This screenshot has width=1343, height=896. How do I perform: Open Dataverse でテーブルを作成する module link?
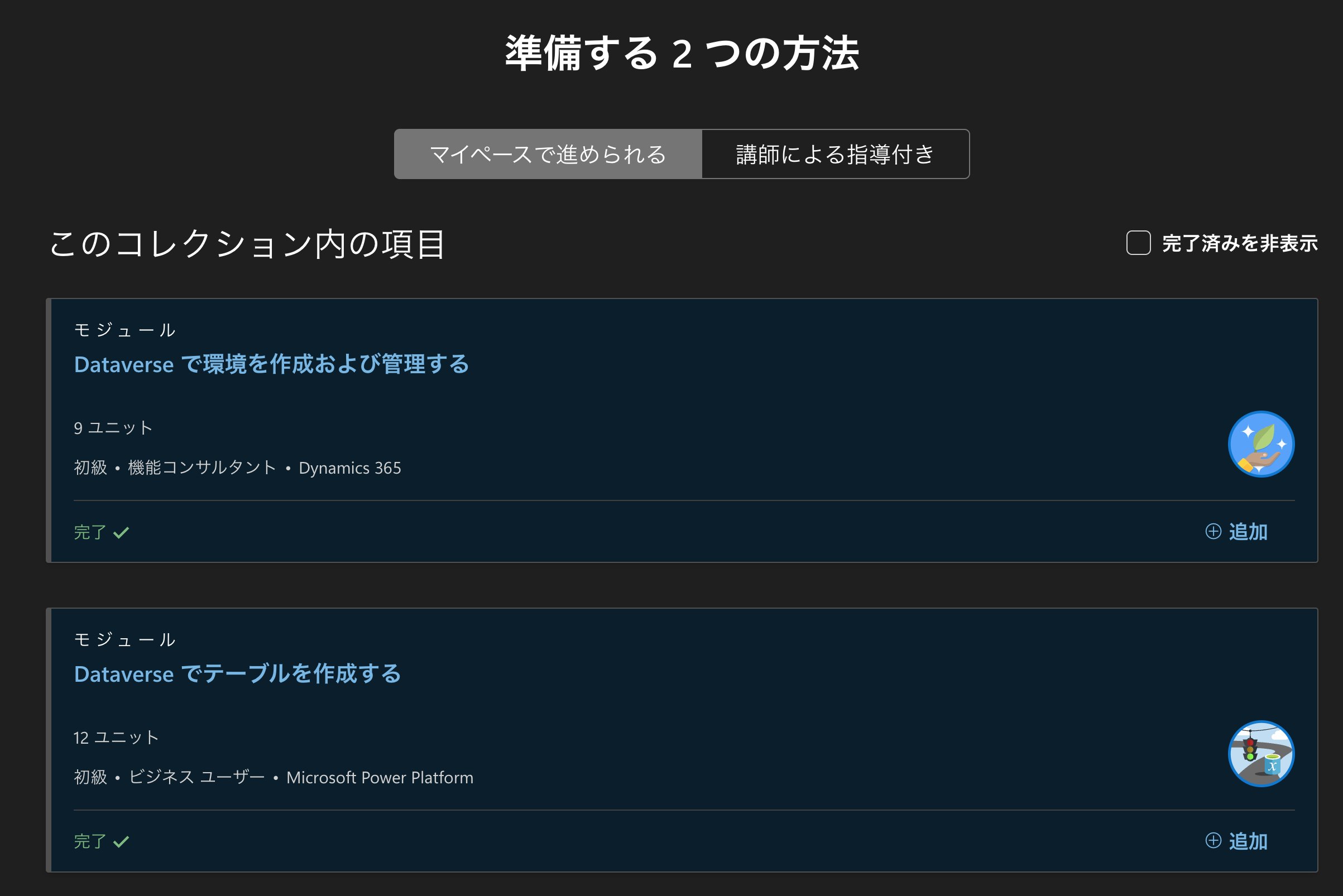237,674
